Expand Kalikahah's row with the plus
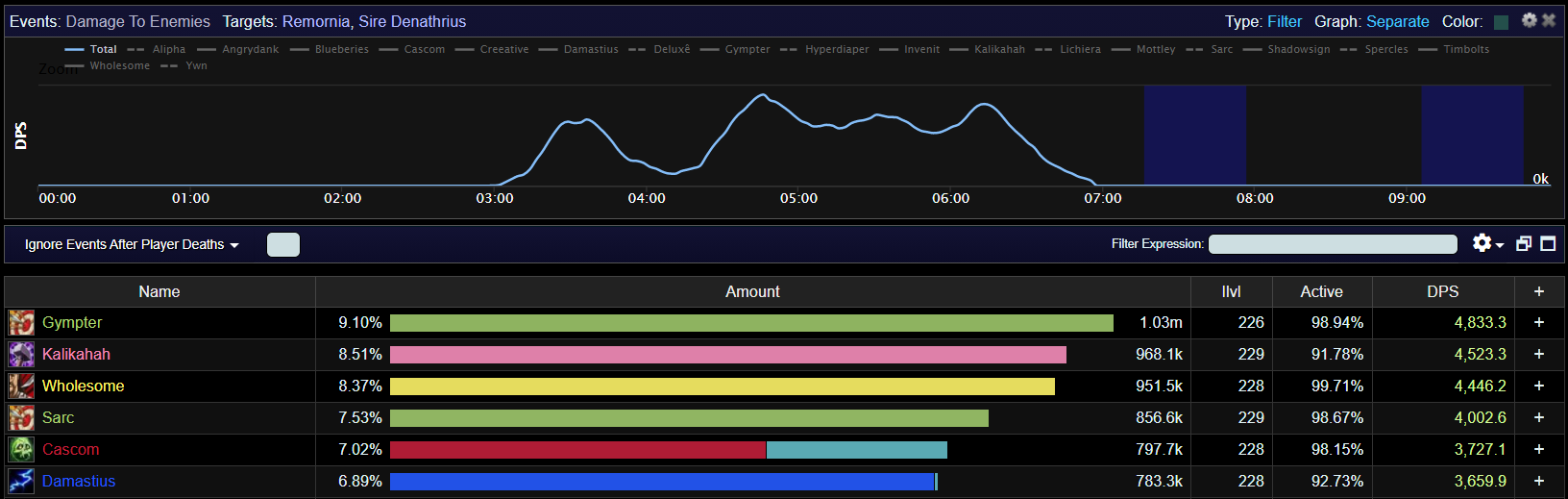This screenshot has height=499, width=1568. [1539, 355]
